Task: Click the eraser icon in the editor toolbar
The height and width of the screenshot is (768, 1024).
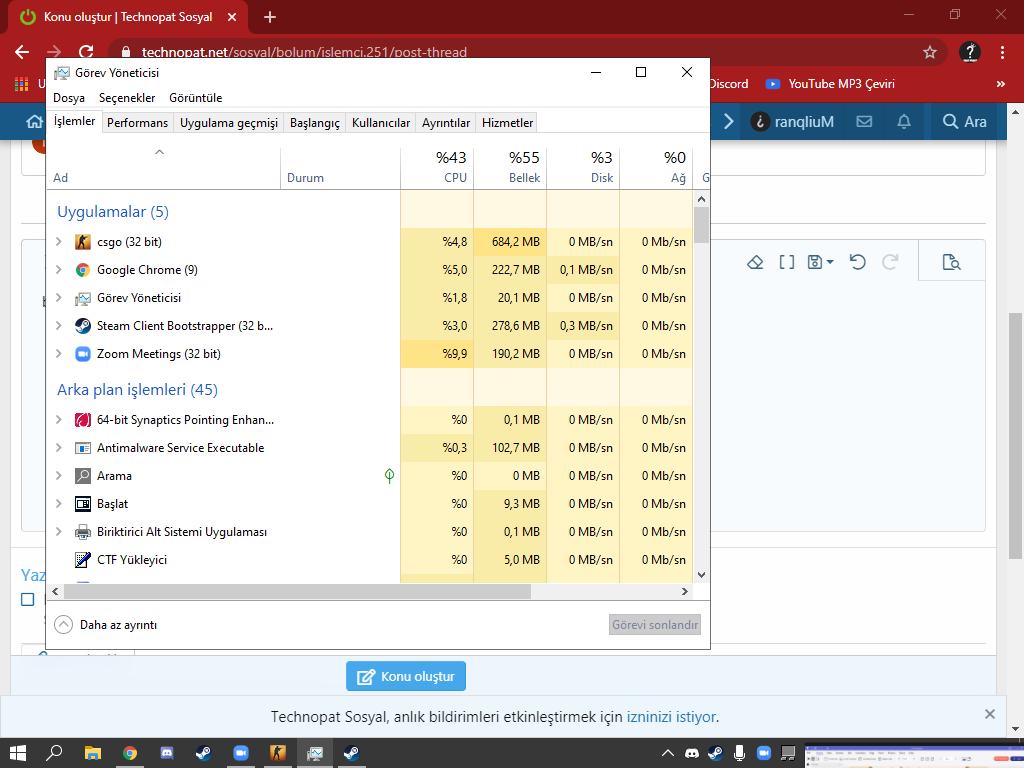Action: pyautogui.click(x=755, y=263)
